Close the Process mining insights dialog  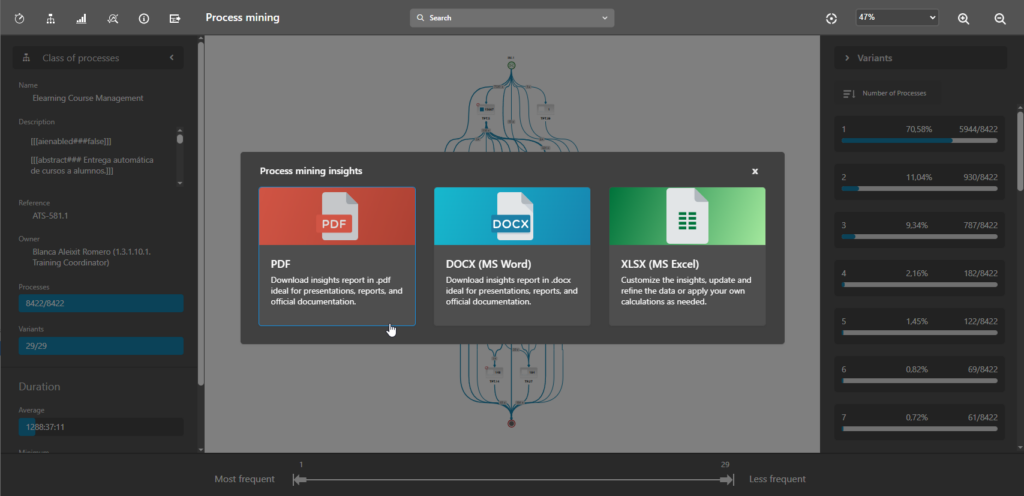755,171
